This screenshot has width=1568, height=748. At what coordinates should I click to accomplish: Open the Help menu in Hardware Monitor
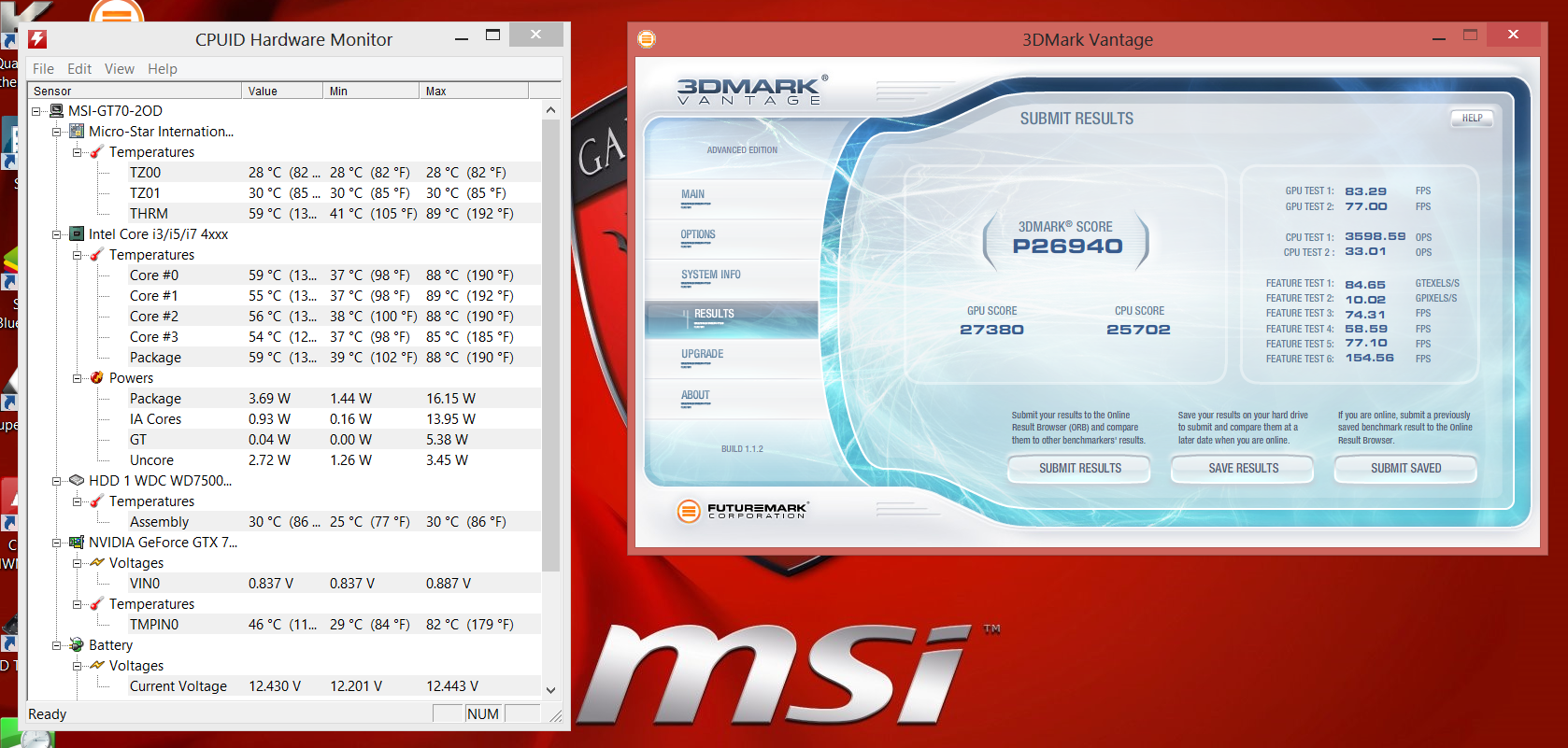point(163,69)
